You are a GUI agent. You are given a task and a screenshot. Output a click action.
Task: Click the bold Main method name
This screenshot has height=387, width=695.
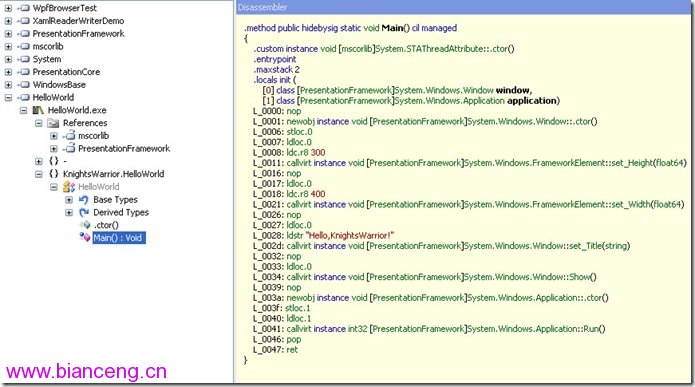coord(392,28)
